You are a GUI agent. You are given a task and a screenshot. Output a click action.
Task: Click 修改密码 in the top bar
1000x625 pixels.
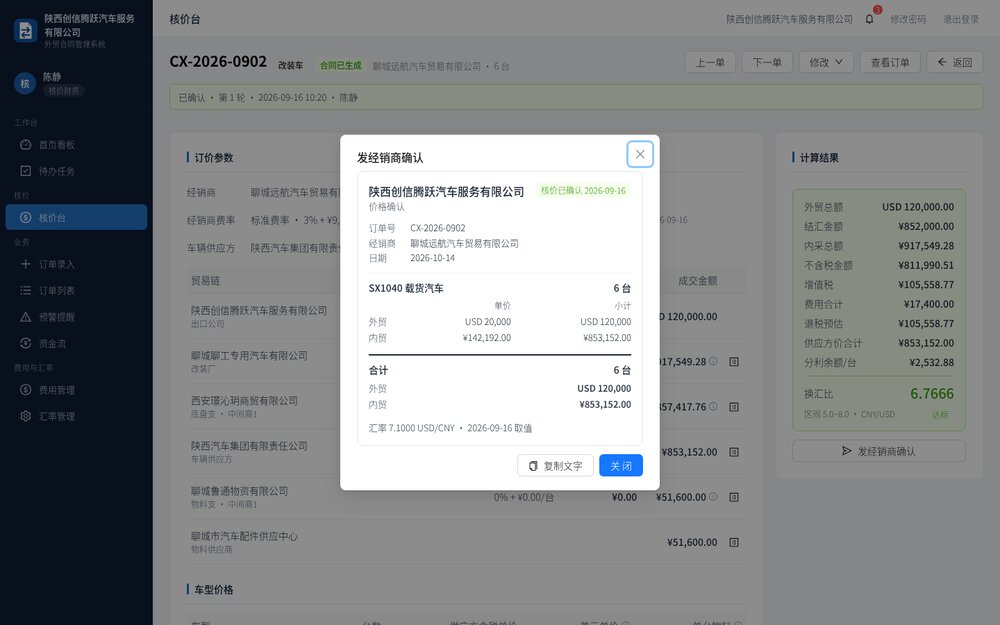tap(908, 19)
